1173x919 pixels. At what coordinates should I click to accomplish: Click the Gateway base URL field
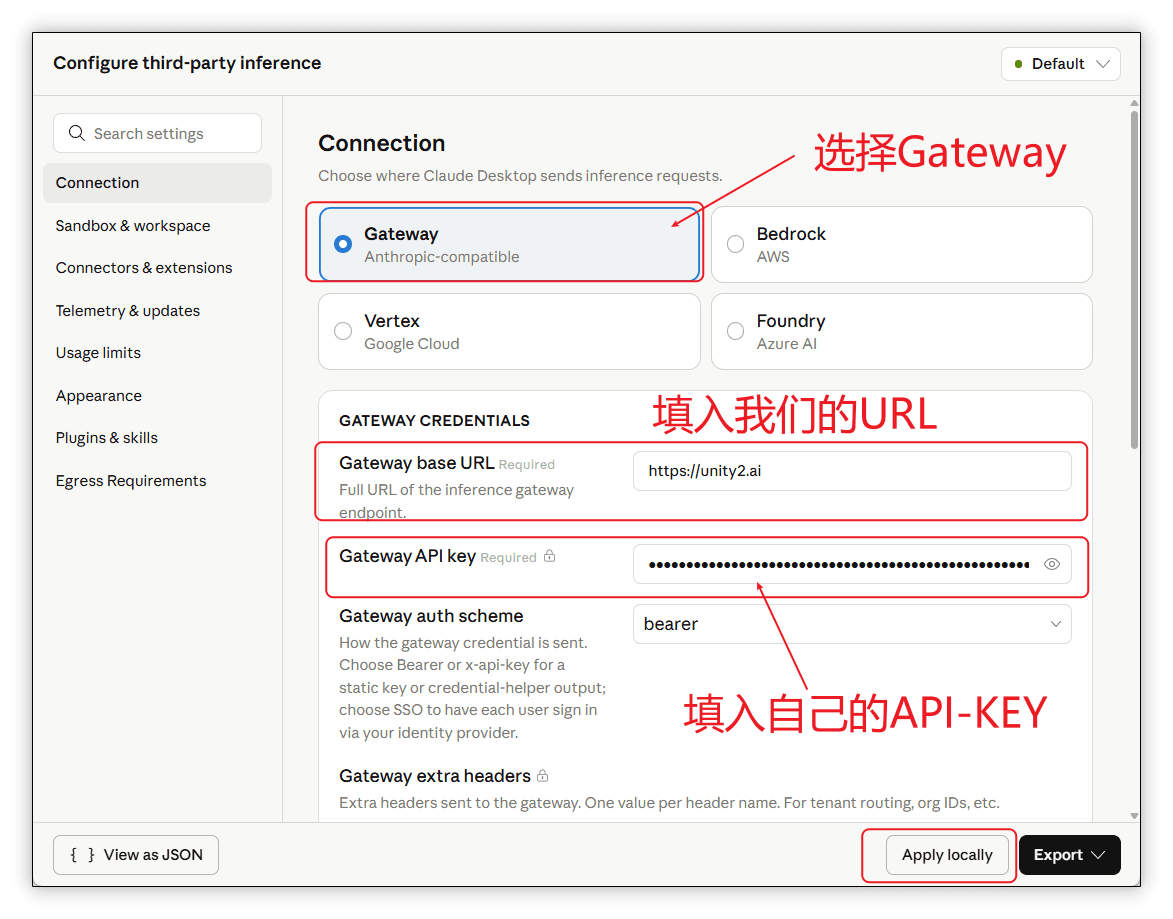(x=852, y=471)
